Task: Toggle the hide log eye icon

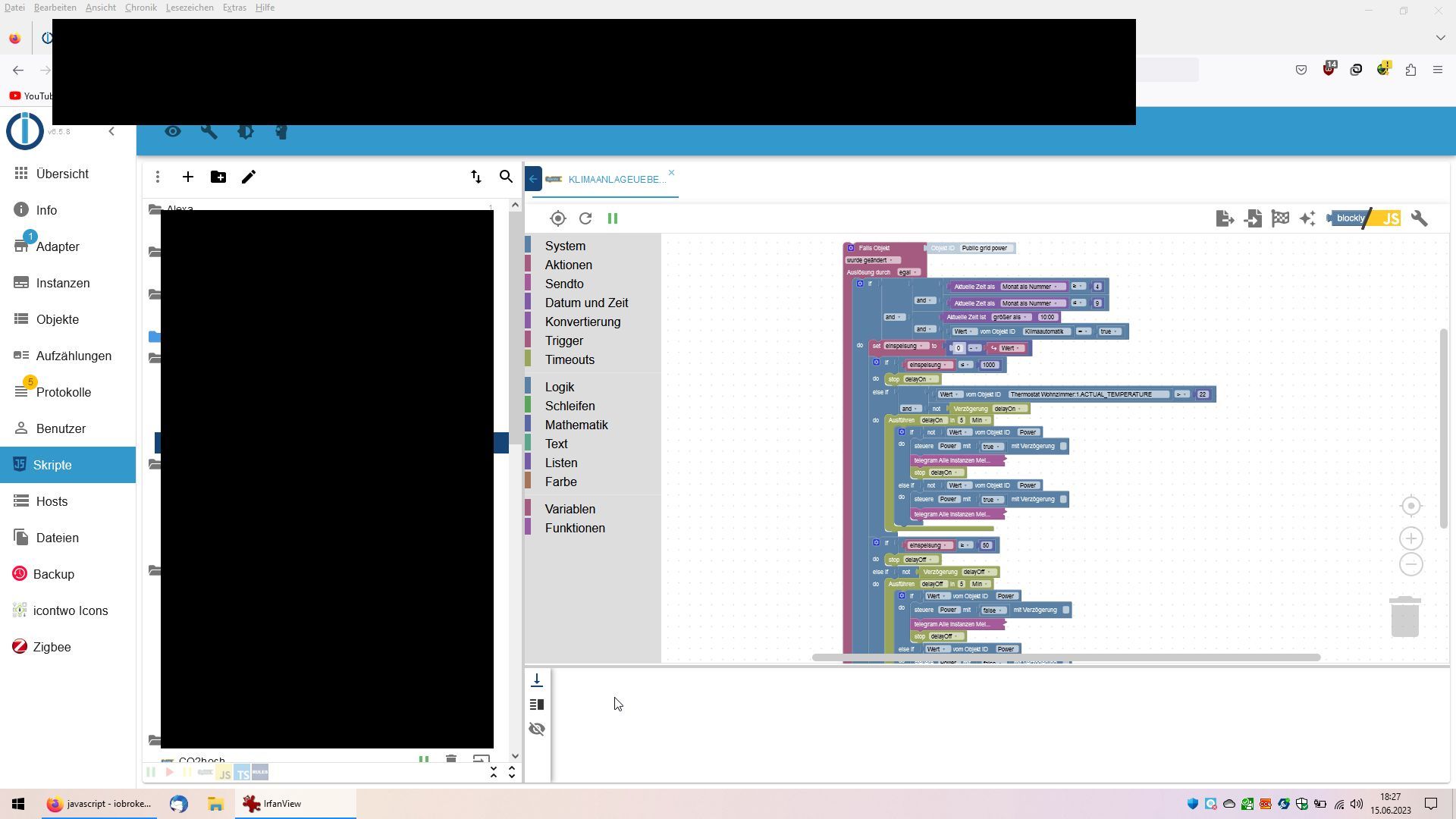Action: [537, 729]
